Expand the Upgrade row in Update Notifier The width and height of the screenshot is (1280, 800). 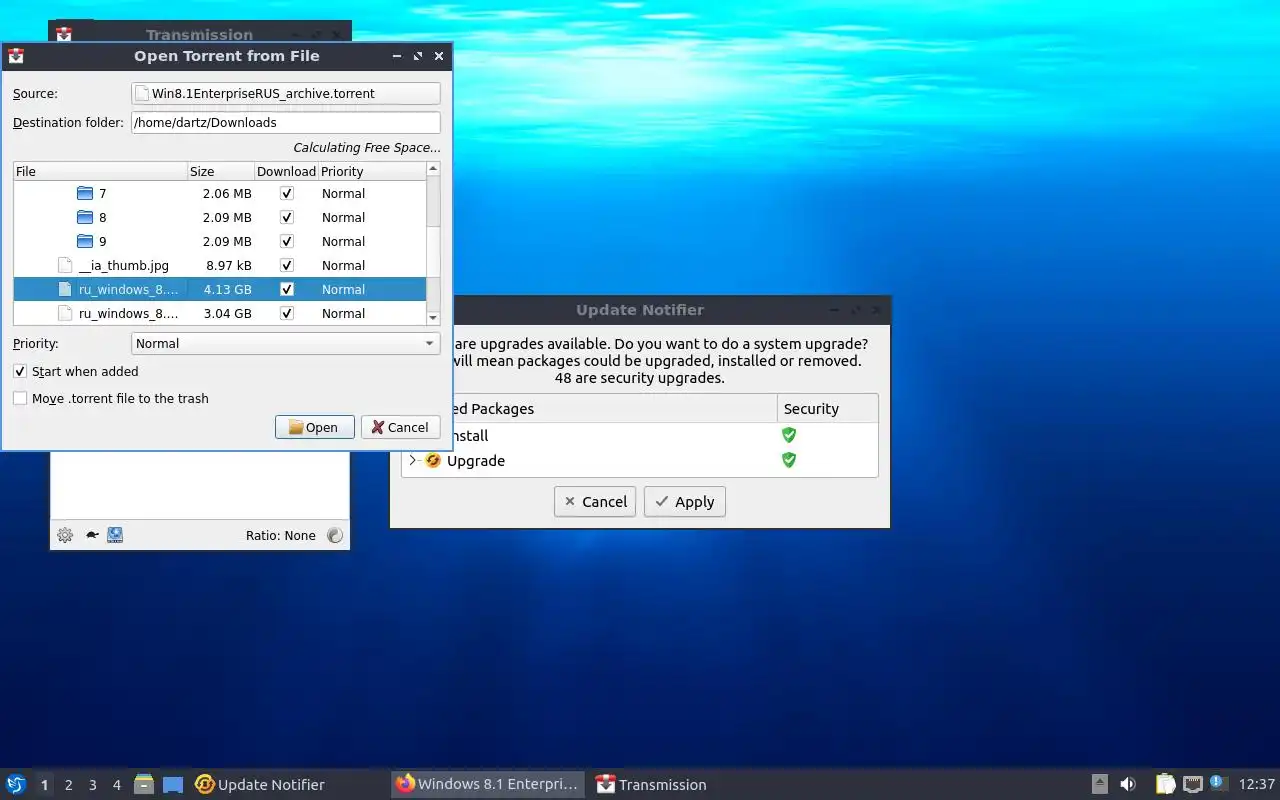412,460
